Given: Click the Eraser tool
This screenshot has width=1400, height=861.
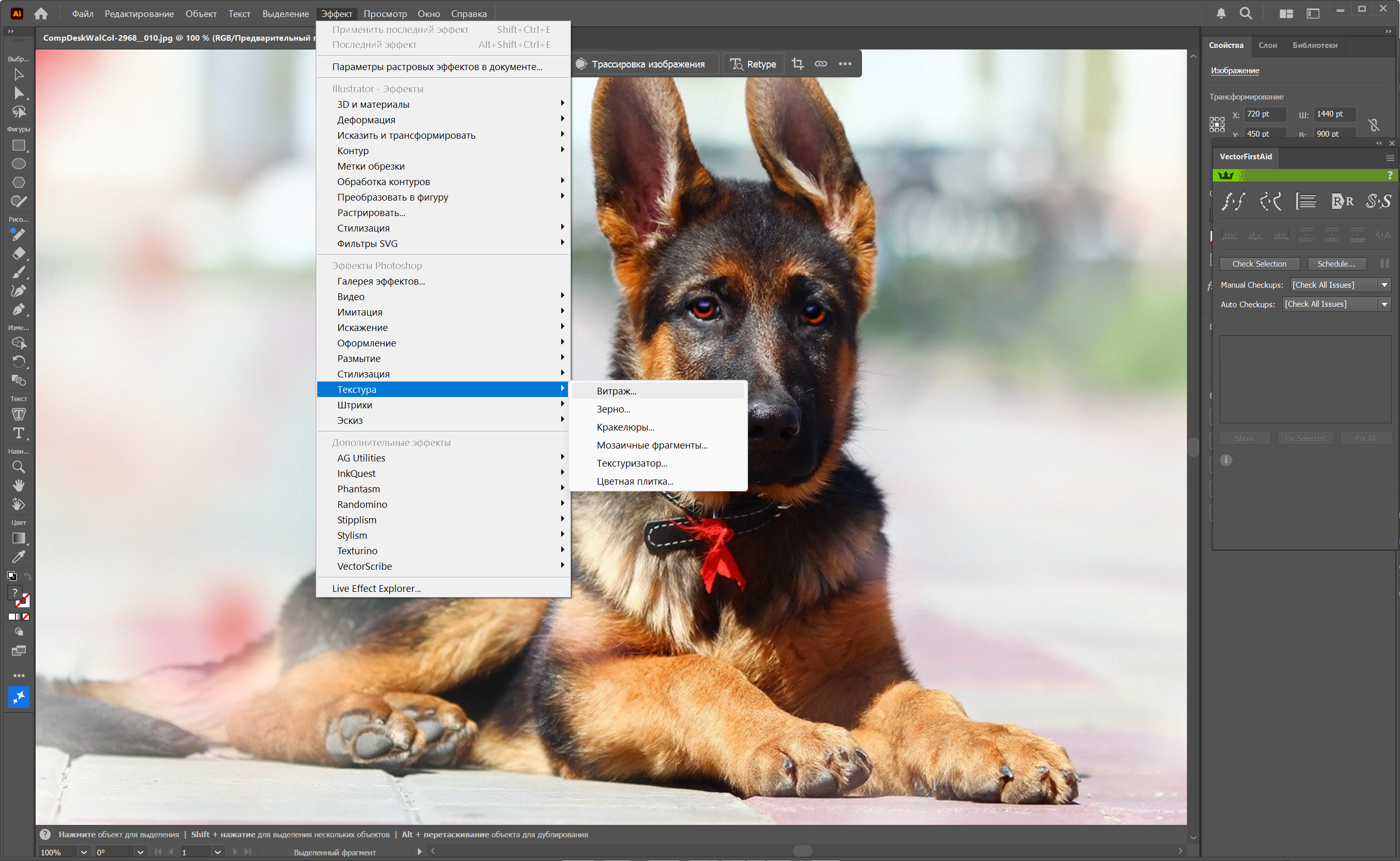Looking at the screenshot, I should pyautogui.click(x=18, y=253).
